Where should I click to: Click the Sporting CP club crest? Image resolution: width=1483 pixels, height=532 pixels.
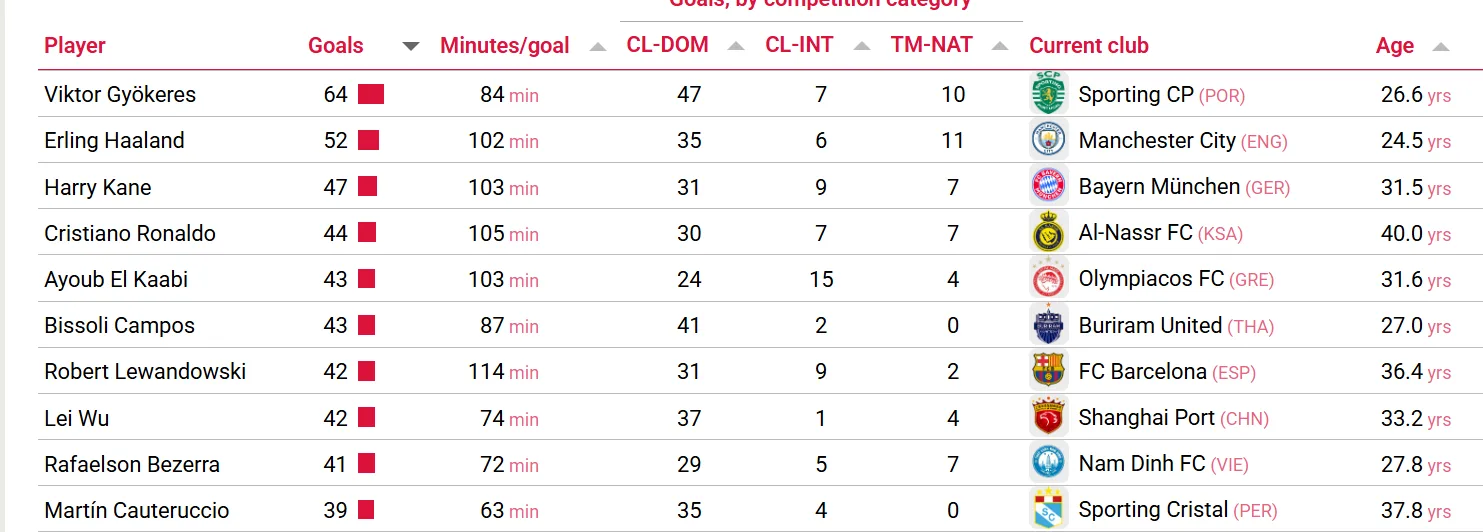(x=1049, y=94)
